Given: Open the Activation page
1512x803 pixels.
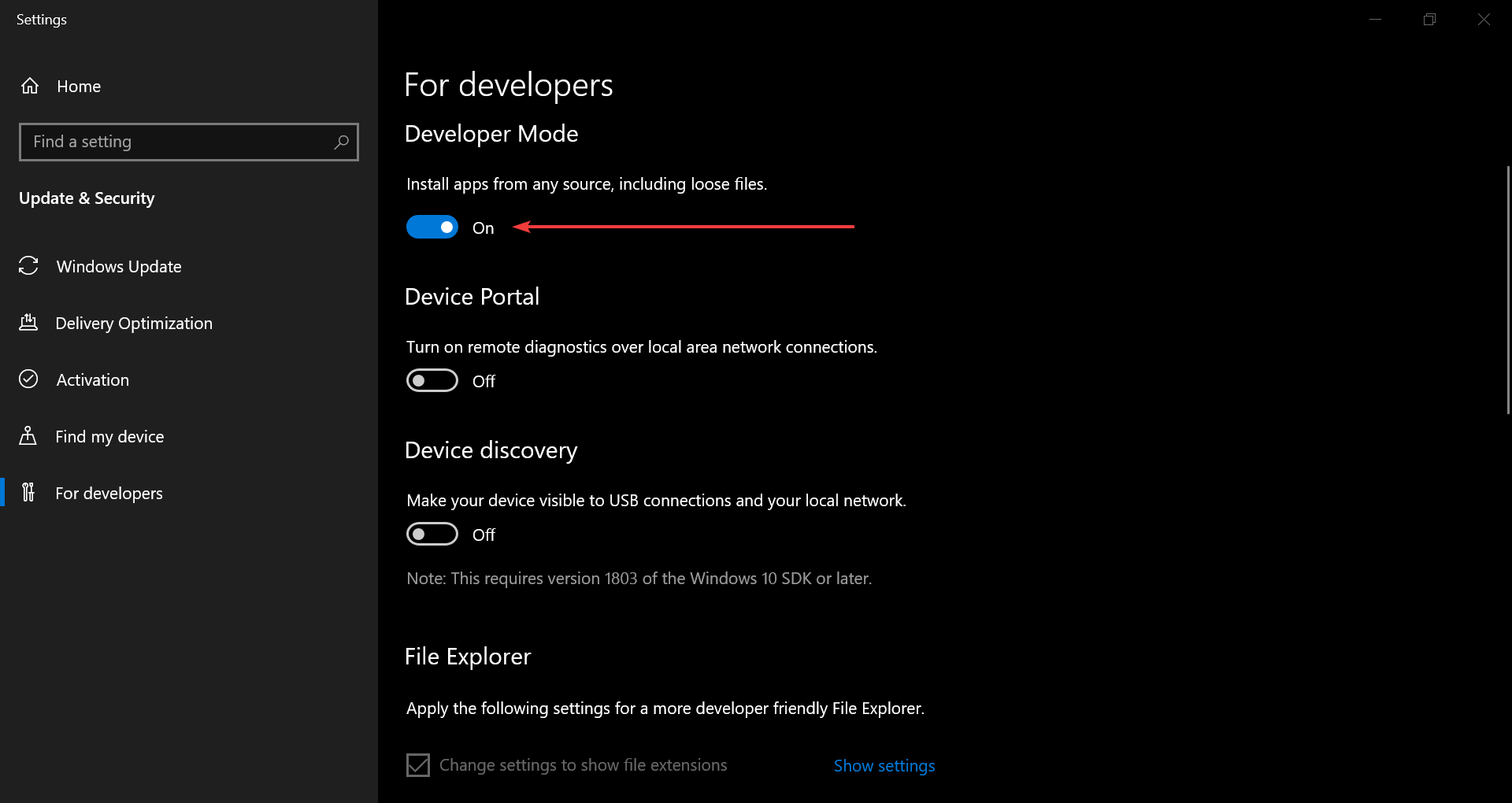Looking at the screenshot, I should (x=189, y=379).
